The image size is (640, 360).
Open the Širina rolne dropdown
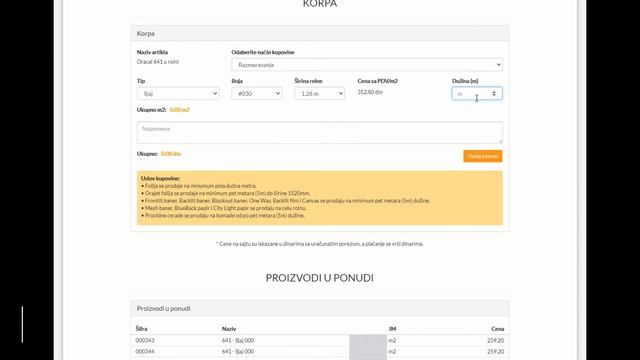coord(320,93)
